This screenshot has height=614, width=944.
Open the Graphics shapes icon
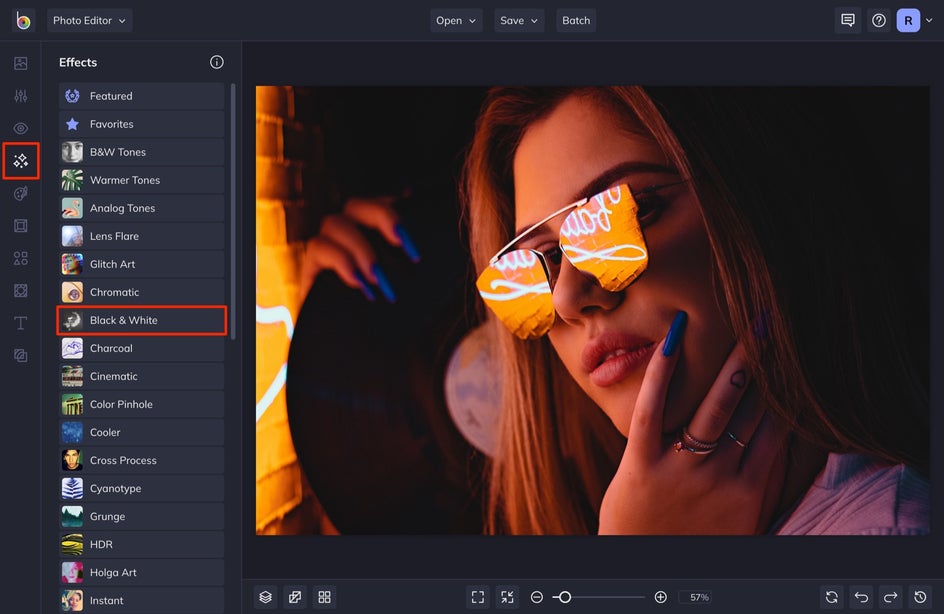(20, 258)
